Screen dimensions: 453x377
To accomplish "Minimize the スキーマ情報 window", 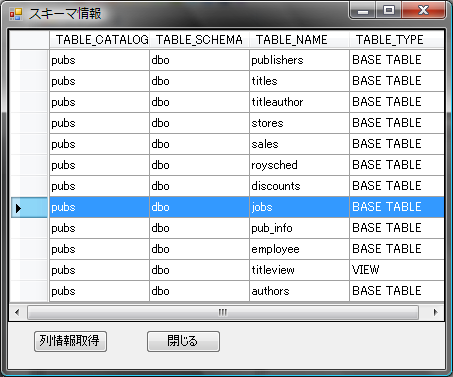I will (x=363, y=10).
